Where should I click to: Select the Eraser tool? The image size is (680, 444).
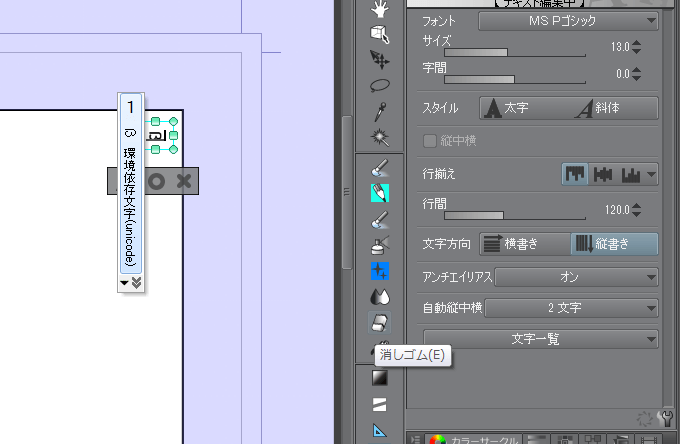pos(380,323)
